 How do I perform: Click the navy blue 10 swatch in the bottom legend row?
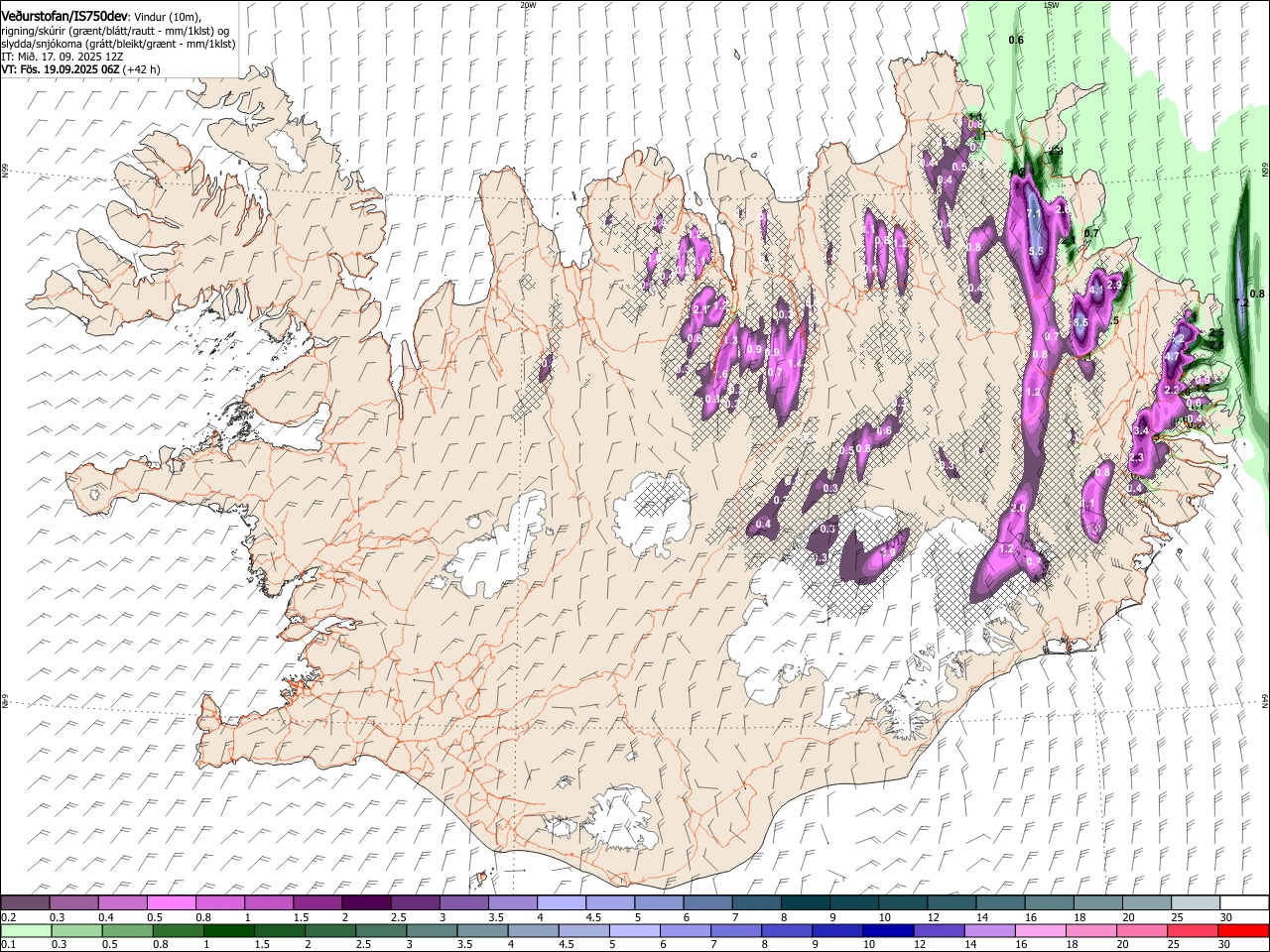(x=886, y=930)
